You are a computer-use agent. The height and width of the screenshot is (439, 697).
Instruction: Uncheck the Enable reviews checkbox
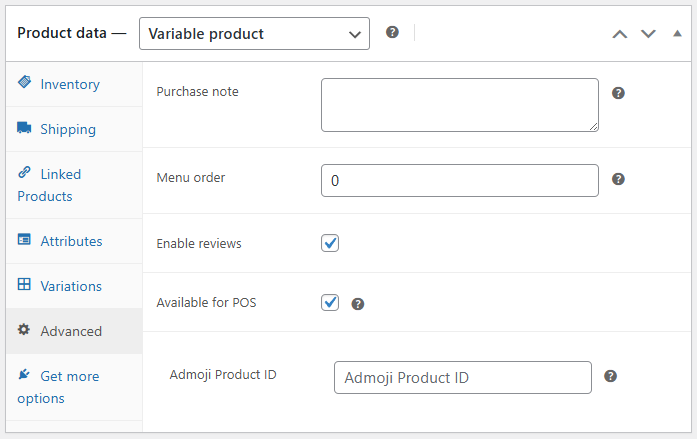(x=330, y=243)
